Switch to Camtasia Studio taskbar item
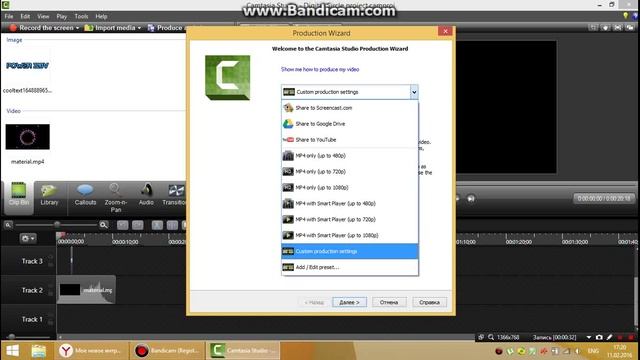The height and width of the screenshot is (360, 640). [x=243, y=351]
